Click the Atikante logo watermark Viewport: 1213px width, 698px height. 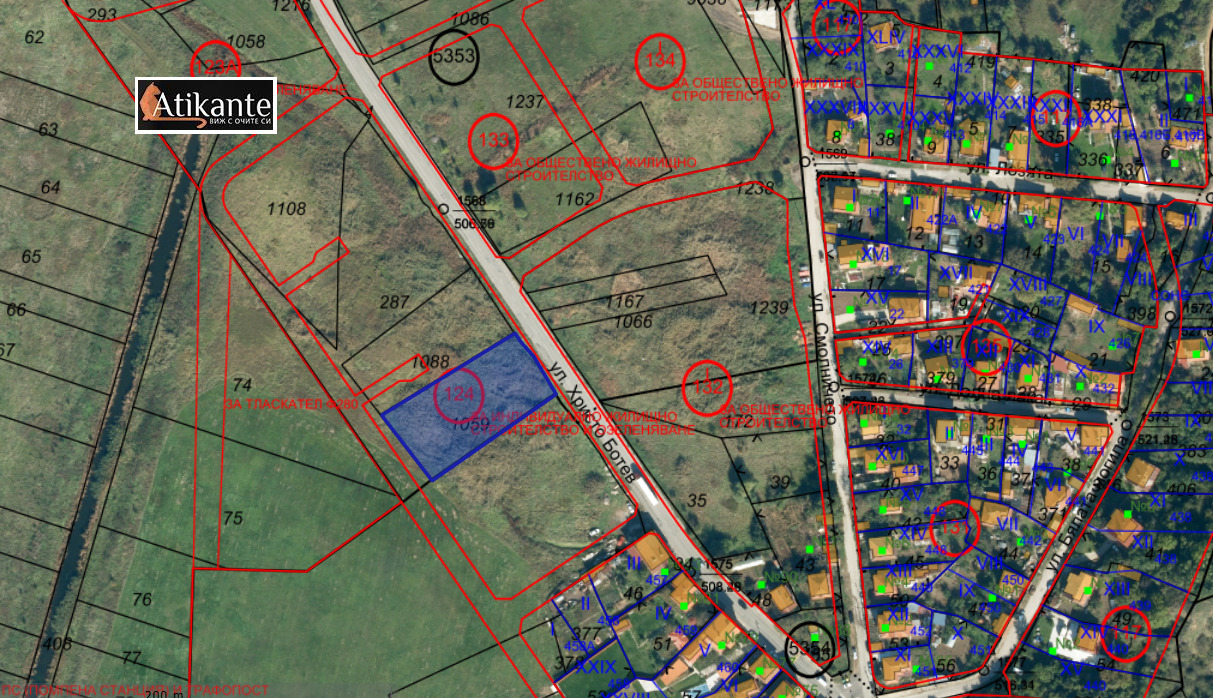[205, 105]
